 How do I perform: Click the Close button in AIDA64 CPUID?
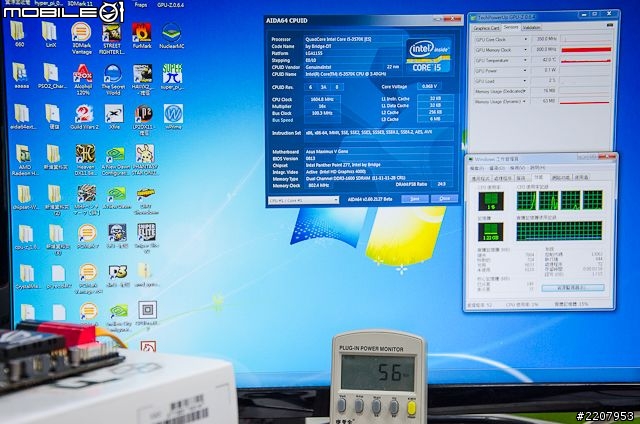tap(444, 199)
